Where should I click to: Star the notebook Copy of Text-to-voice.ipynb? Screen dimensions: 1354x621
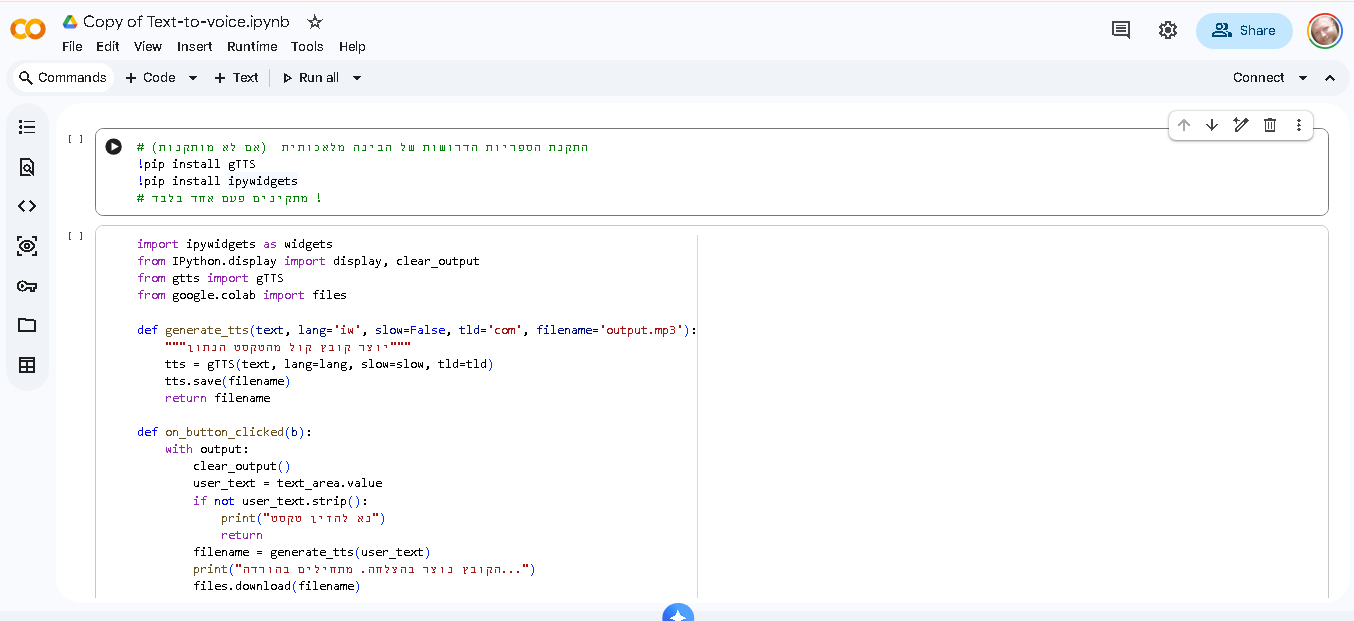tap(315, 21)
